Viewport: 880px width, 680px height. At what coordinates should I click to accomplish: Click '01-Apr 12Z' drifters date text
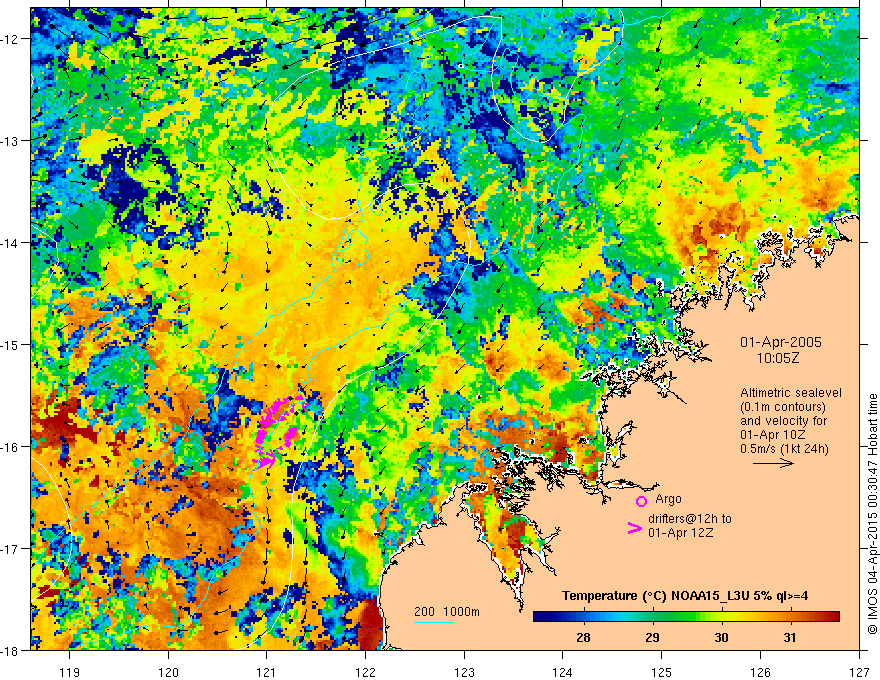[x=681, y=533]
